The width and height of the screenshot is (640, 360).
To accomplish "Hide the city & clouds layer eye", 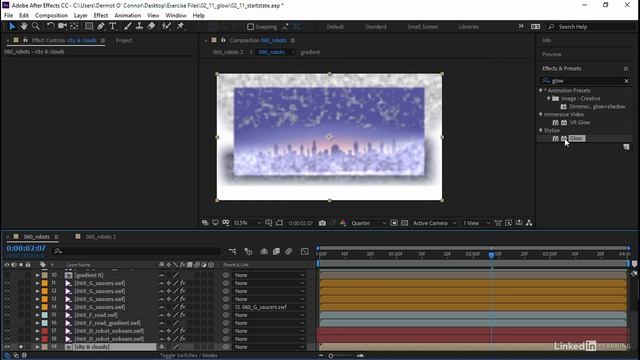I will 7,347.
